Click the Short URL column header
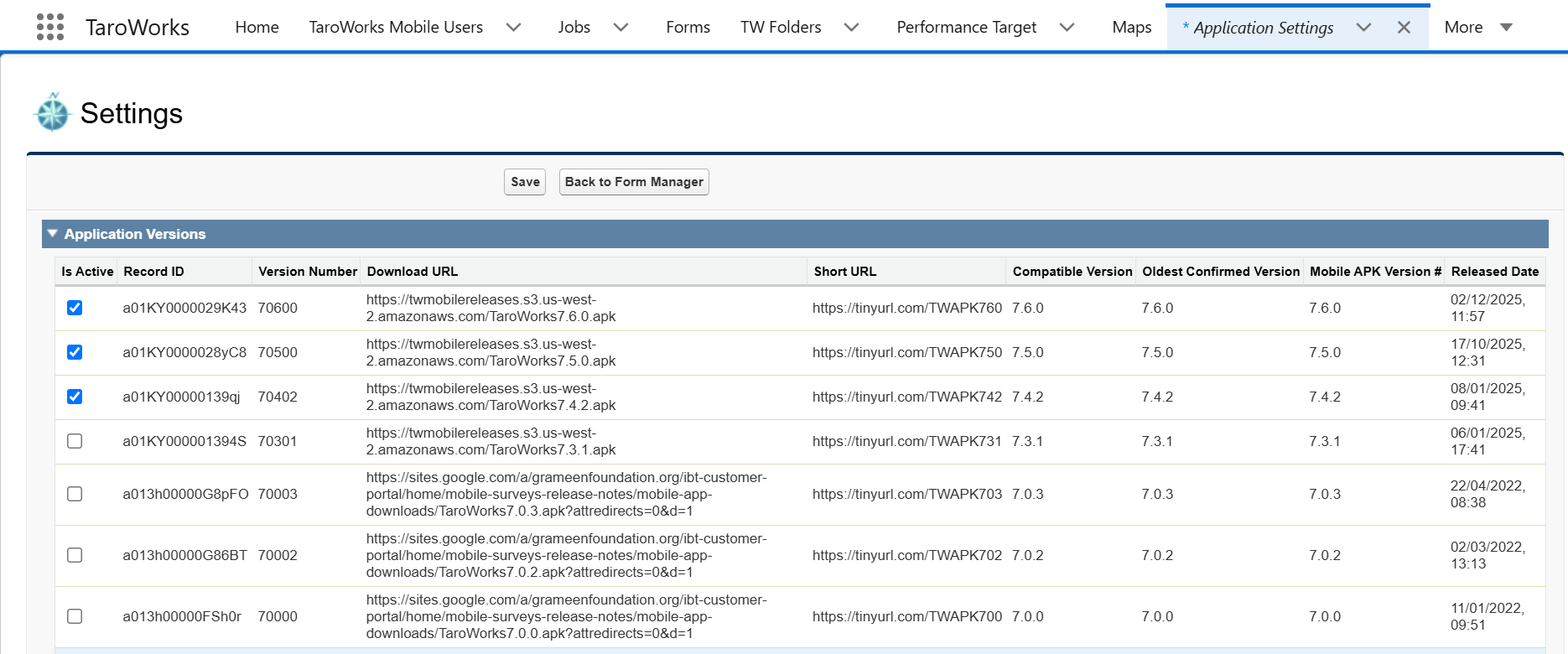Viewport: 1568px width, 654px height. click(845, 272)
